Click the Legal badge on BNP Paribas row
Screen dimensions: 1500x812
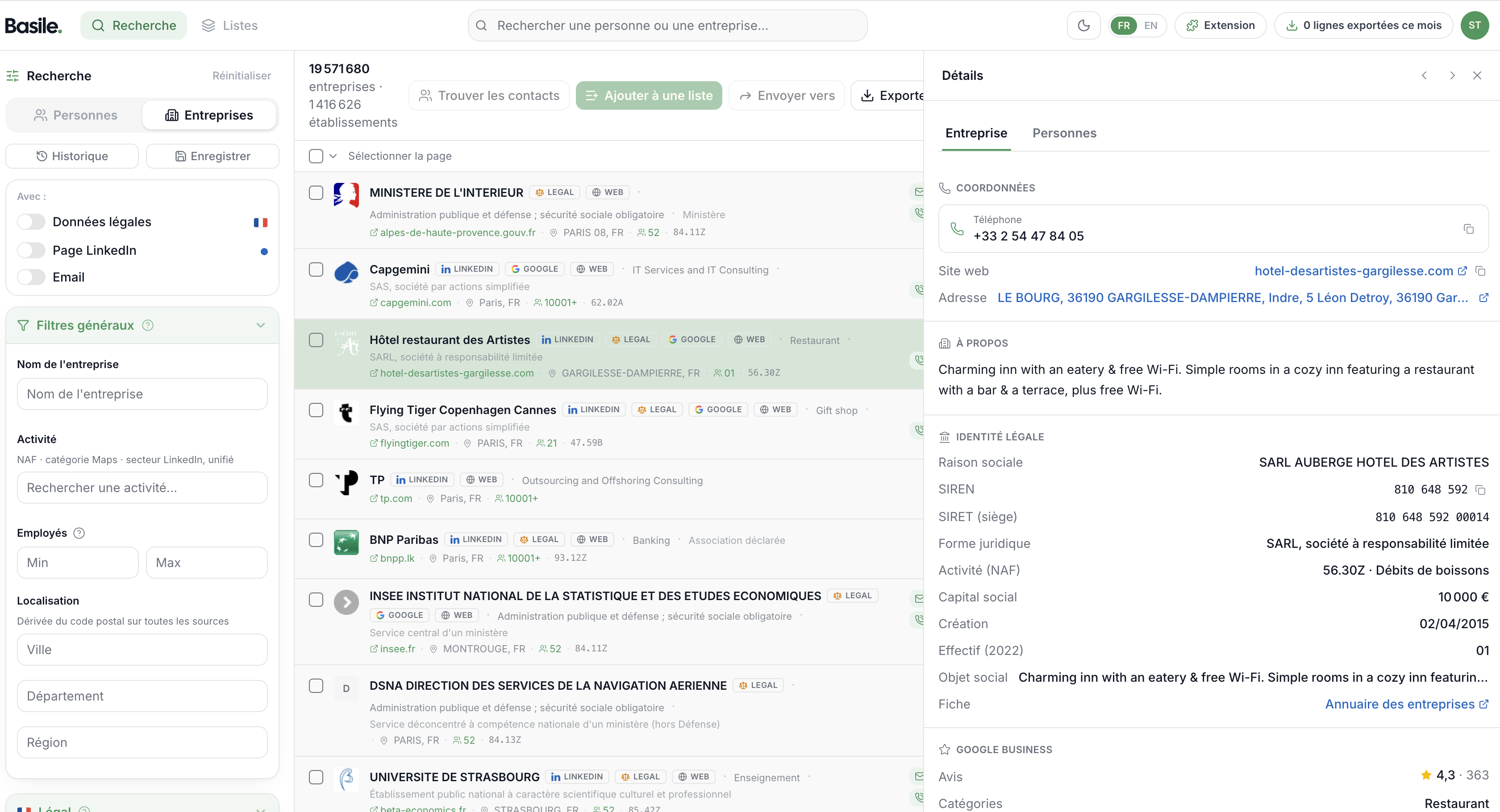click(539, 539)
